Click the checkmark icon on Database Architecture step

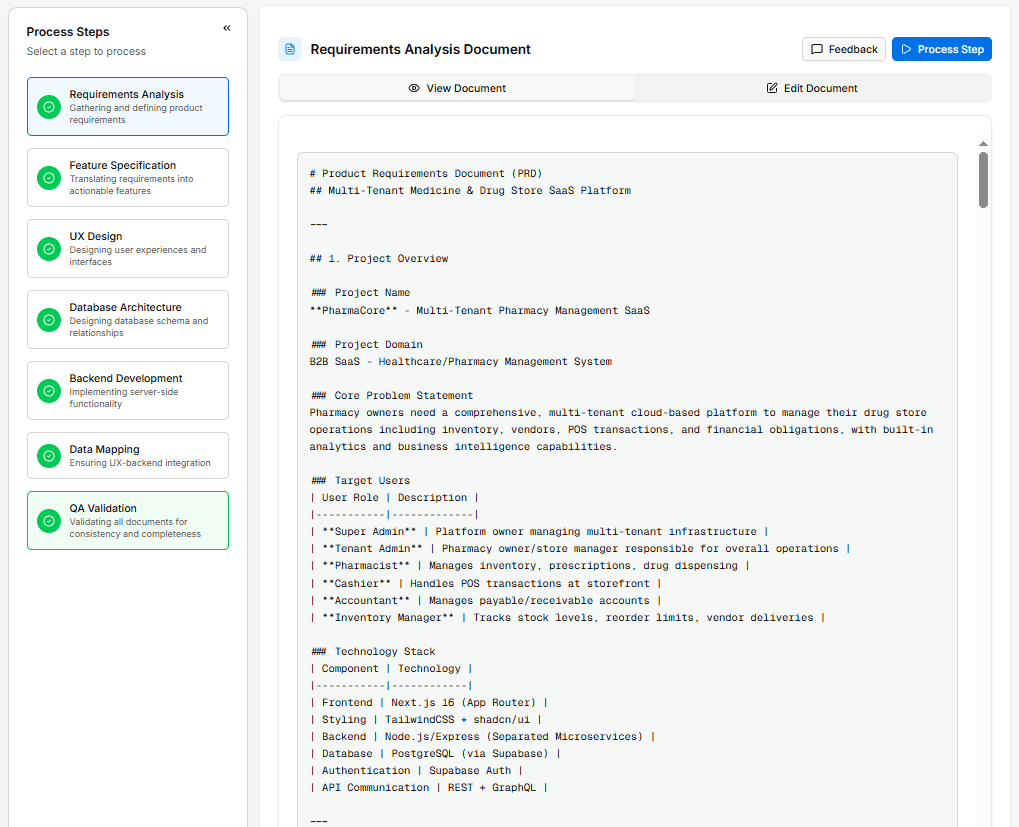(48, 319)
